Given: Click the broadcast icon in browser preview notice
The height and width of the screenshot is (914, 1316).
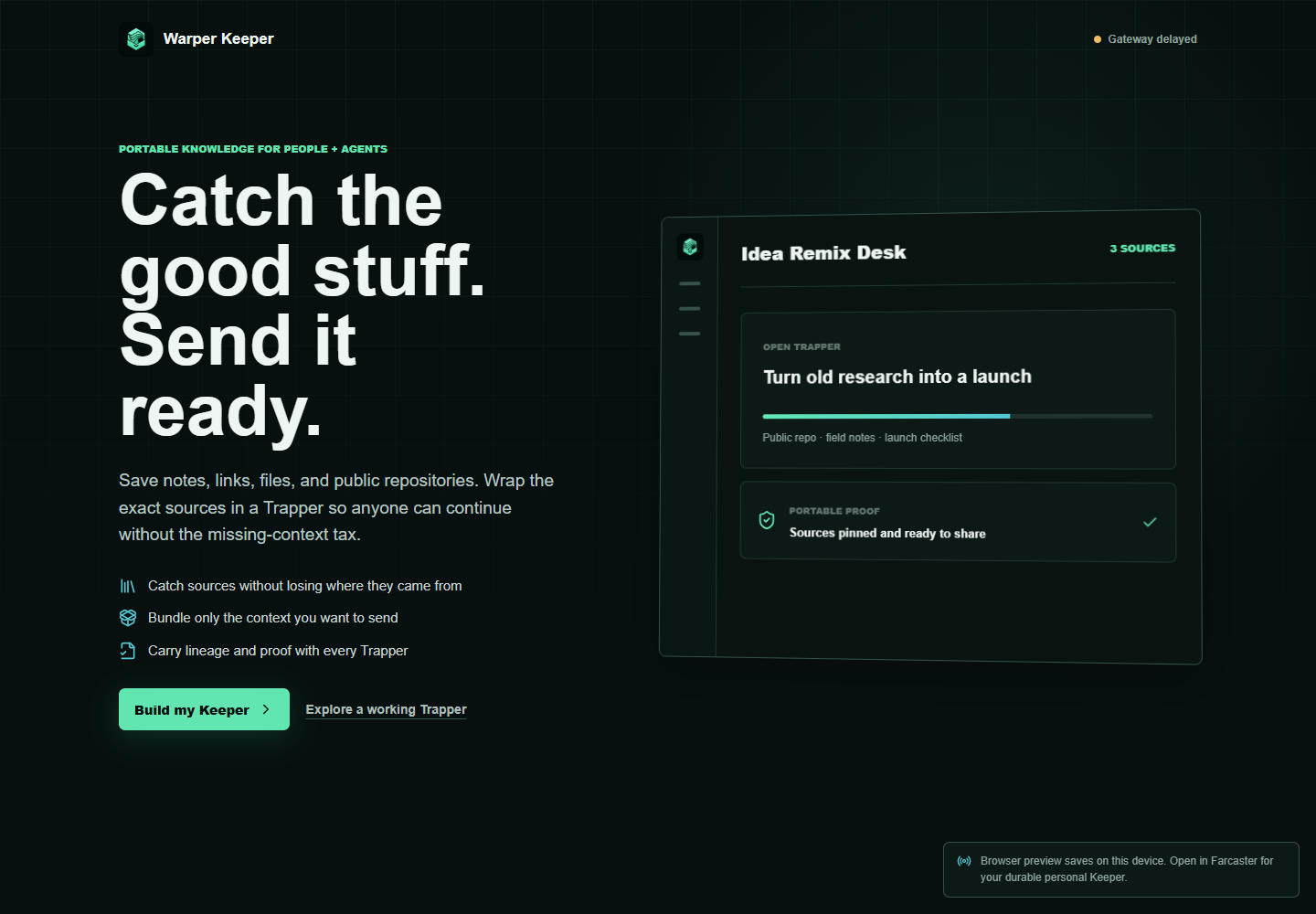Looking at the screenshot, I should click(x=964, y=861).
